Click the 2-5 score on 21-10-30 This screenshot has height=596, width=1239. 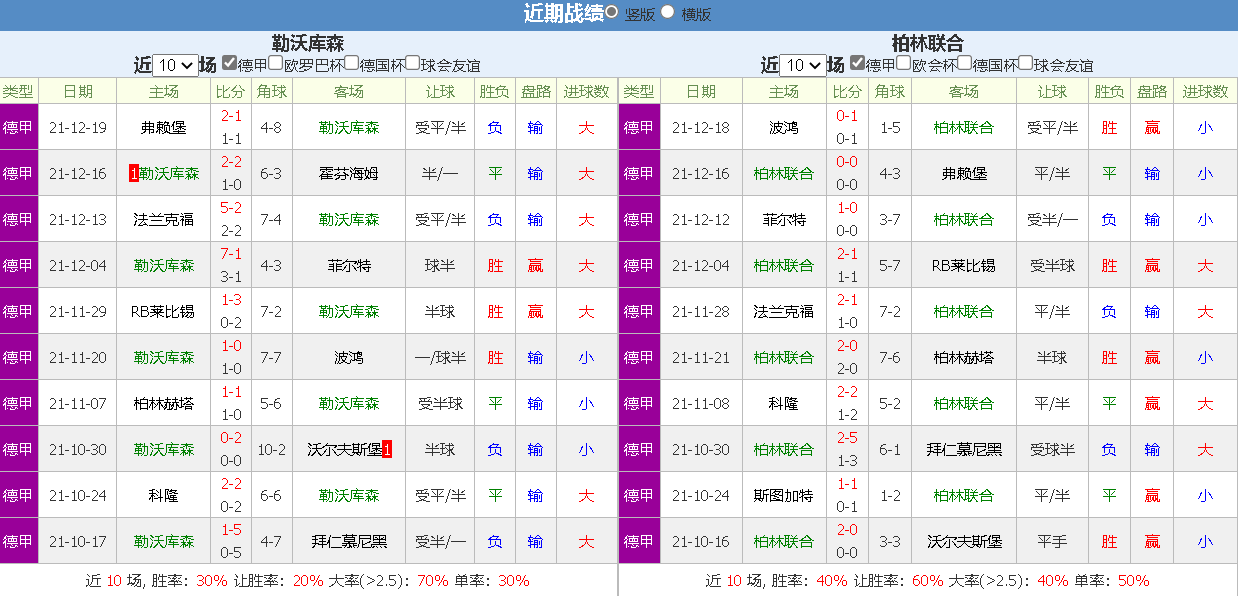tap(847, 438)
